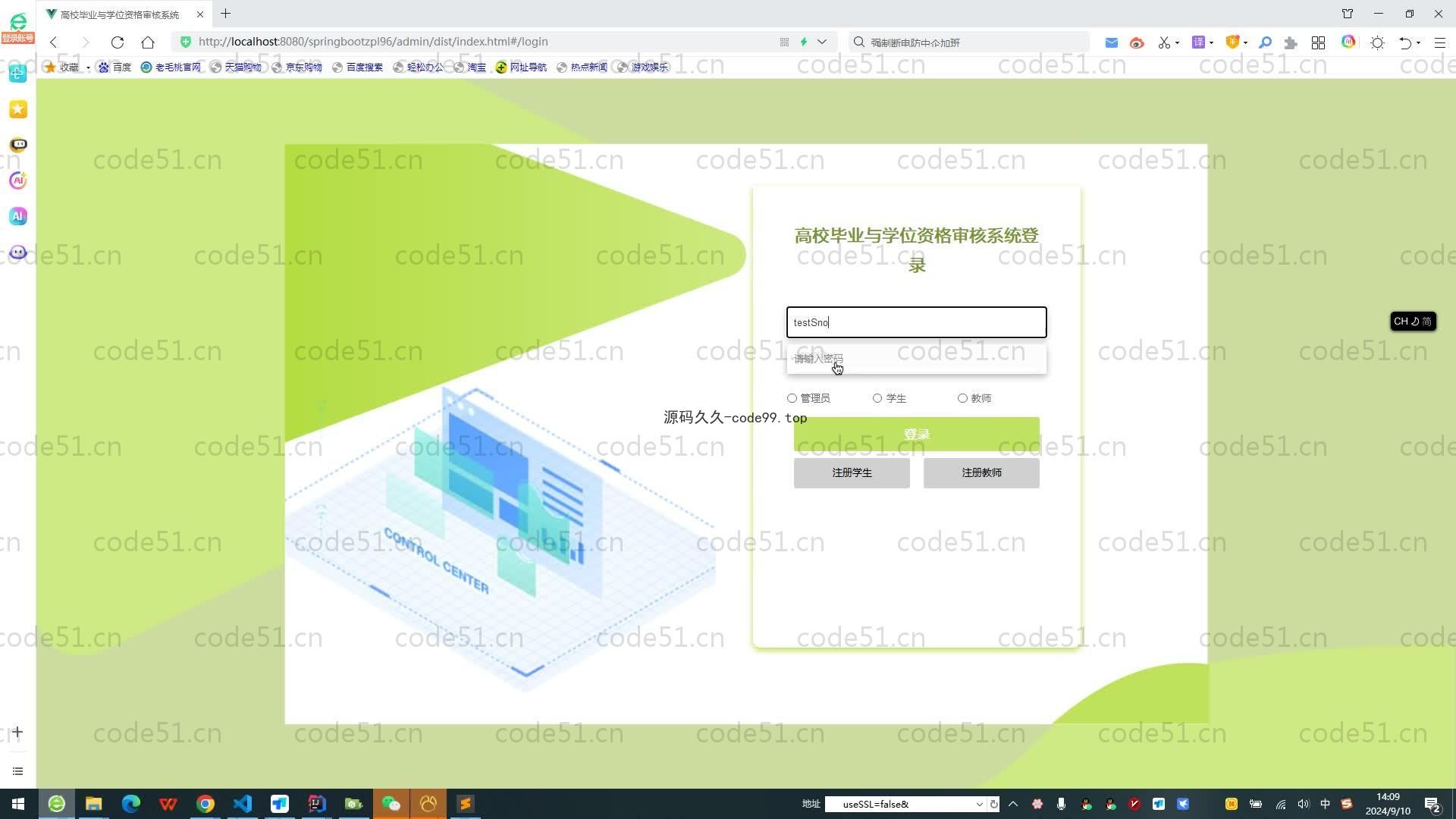Click the browser address bar URL
Viewport: 1456px width, 819px height.
(x=373, y=42)
